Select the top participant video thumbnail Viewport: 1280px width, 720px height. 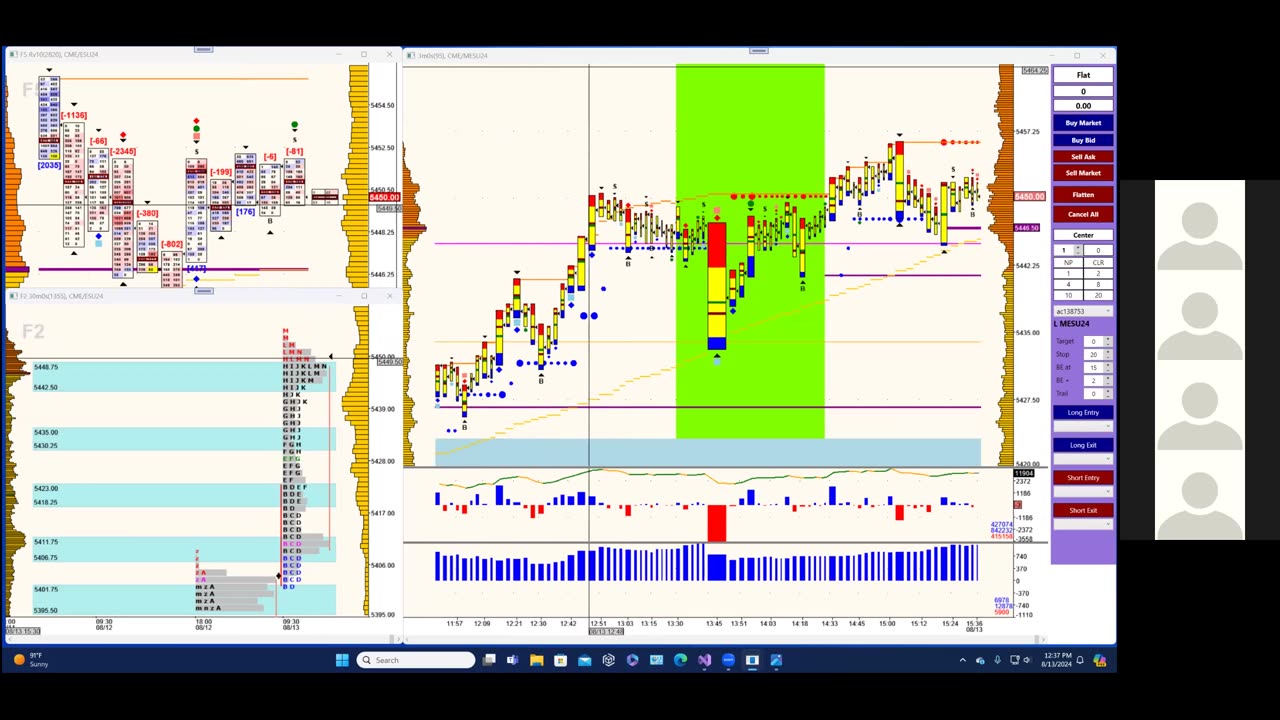point(1200,226)
